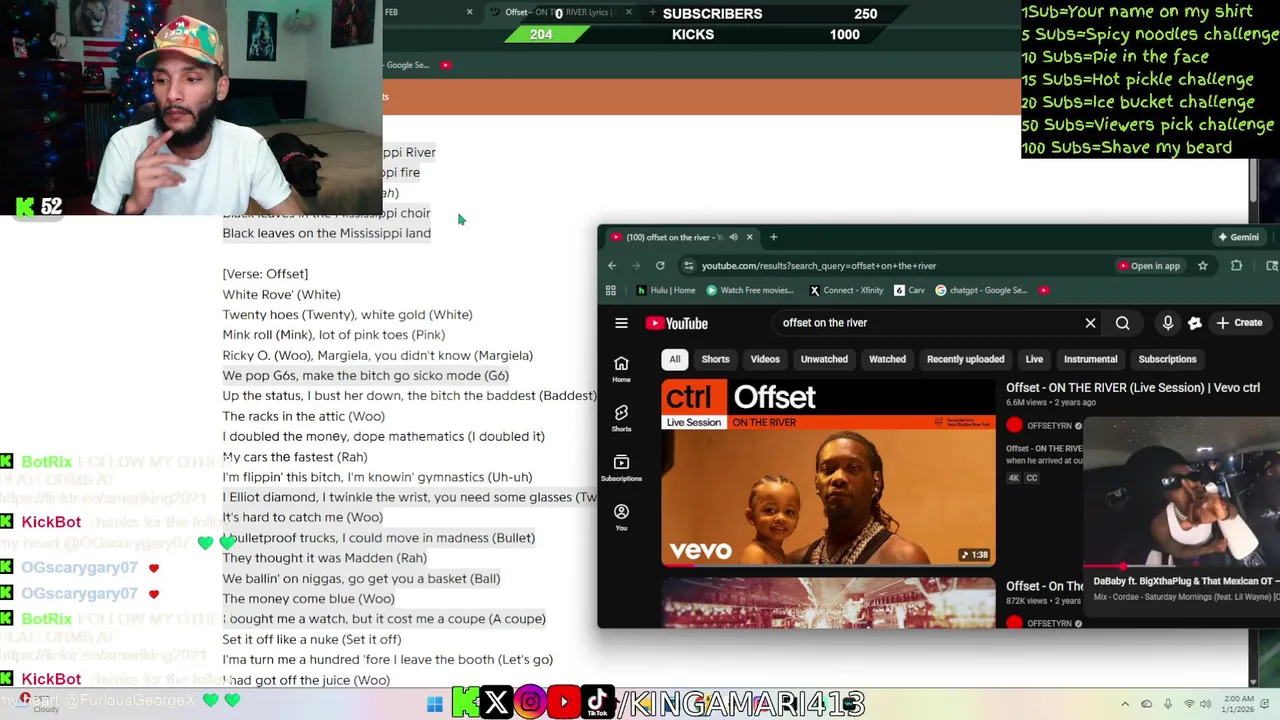
Task: Go forward in the YouTube browser window
Action: click(x=636, y=266)
